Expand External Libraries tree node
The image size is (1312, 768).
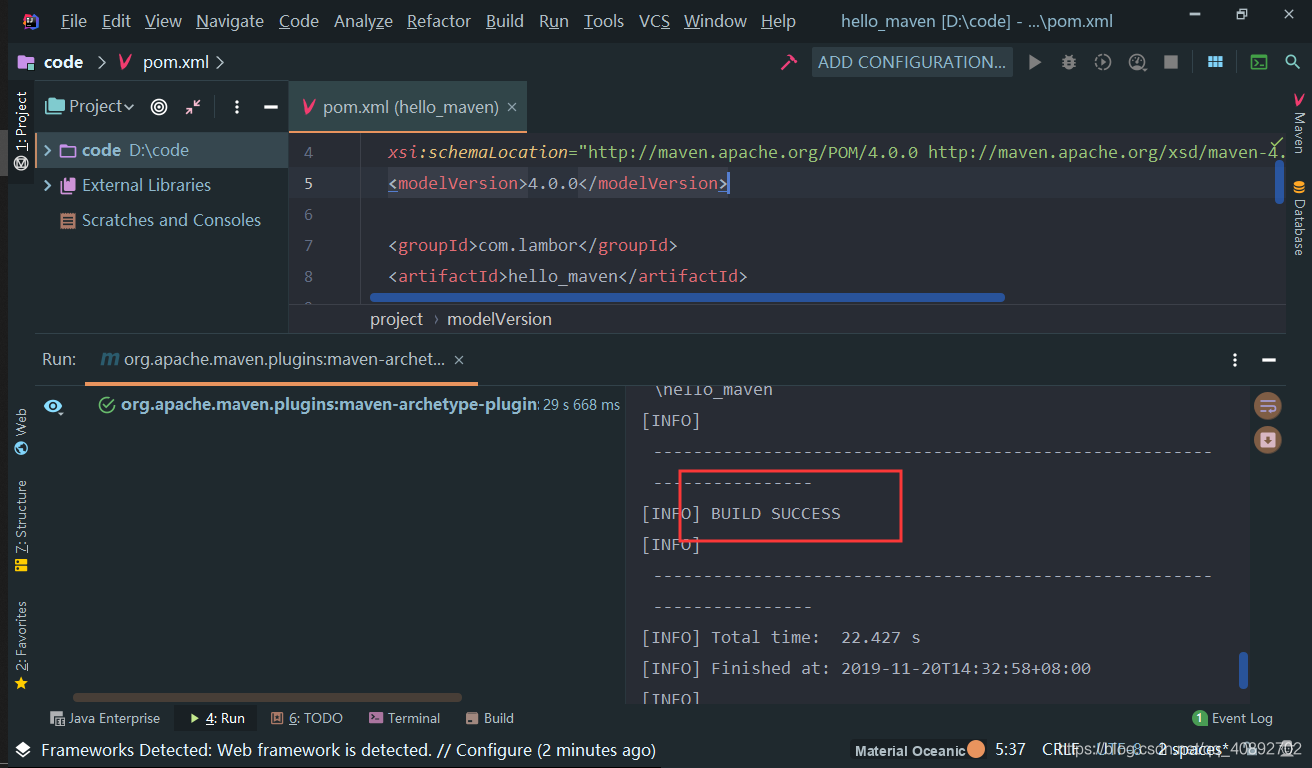tap(47, 185)
